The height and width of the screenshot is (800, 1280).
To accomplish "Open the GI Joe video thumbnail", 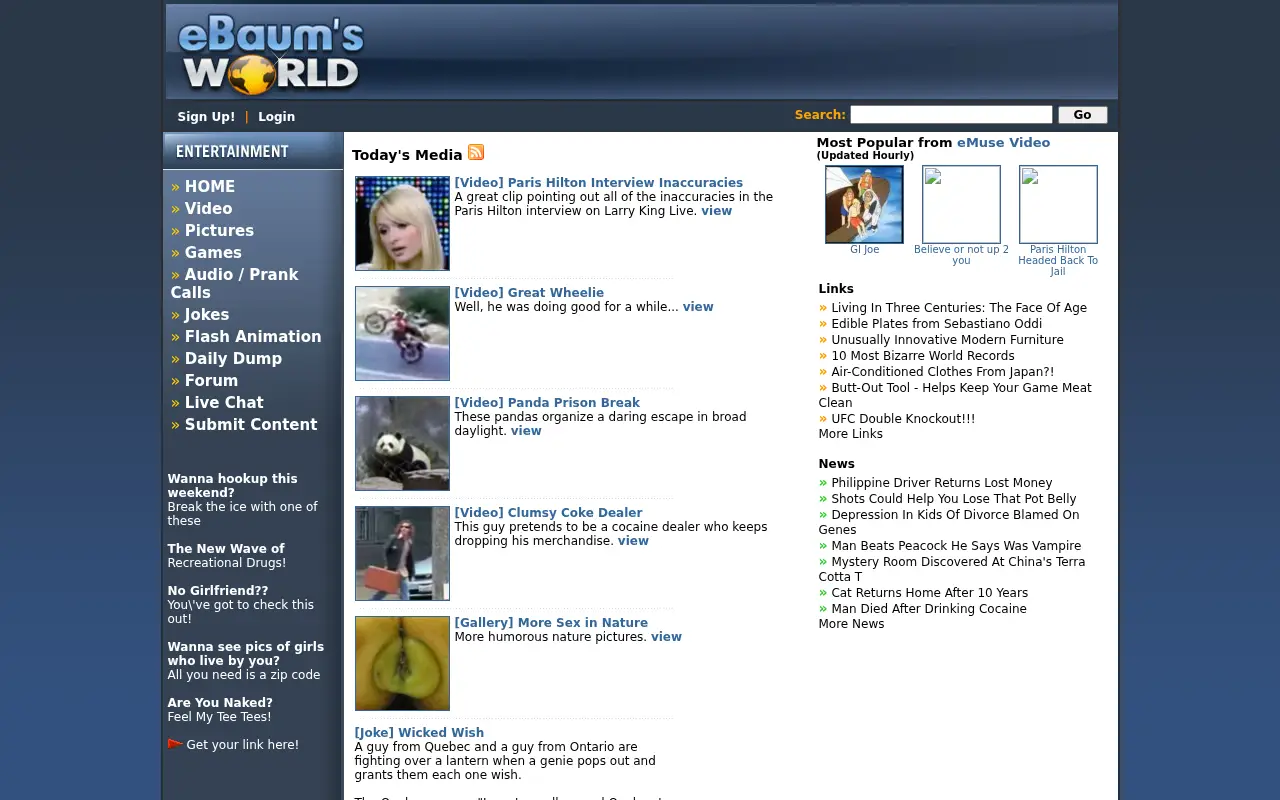I will click(x=864, y=204).
